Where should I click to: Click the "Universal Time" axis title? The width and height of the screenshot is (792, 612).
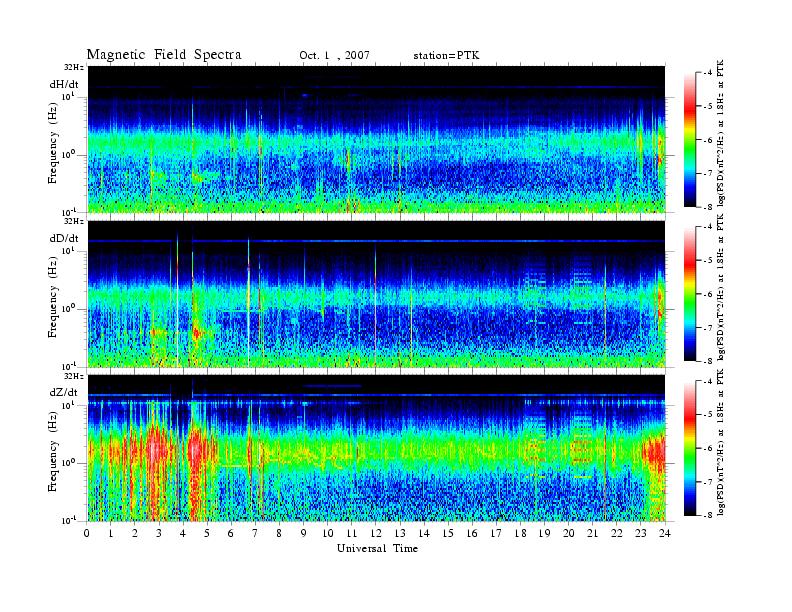tap(378, 548)
